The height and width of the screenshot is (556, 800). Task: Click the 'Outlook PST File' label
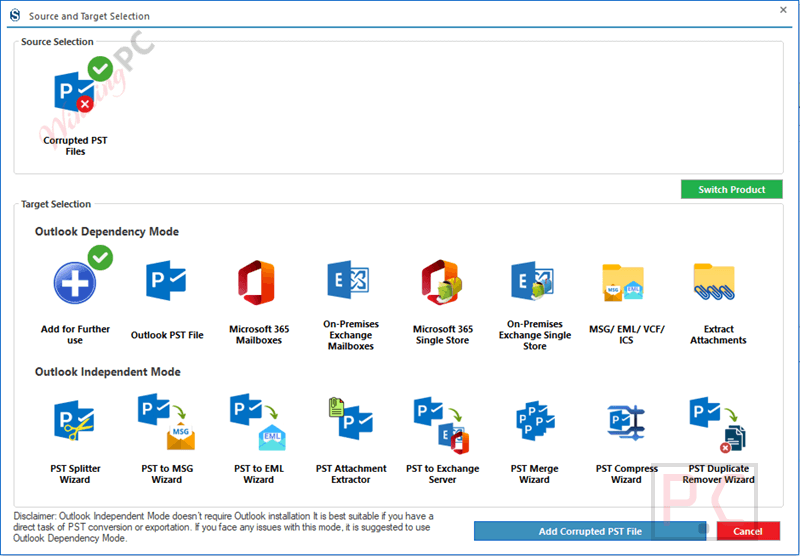167,335
